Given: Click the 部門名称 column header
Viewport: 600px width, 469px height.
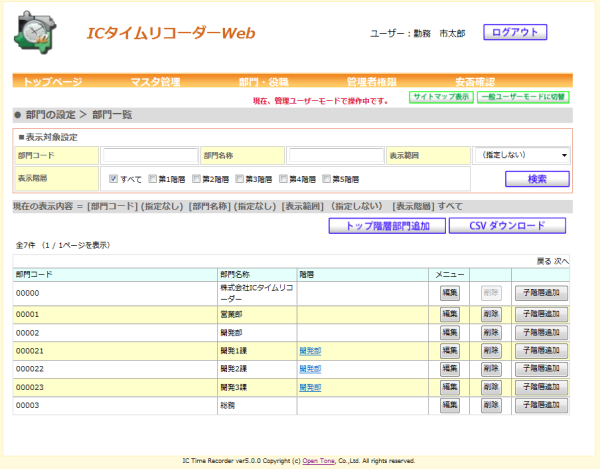Looking at the screenshot, I should tap(257, 275).
